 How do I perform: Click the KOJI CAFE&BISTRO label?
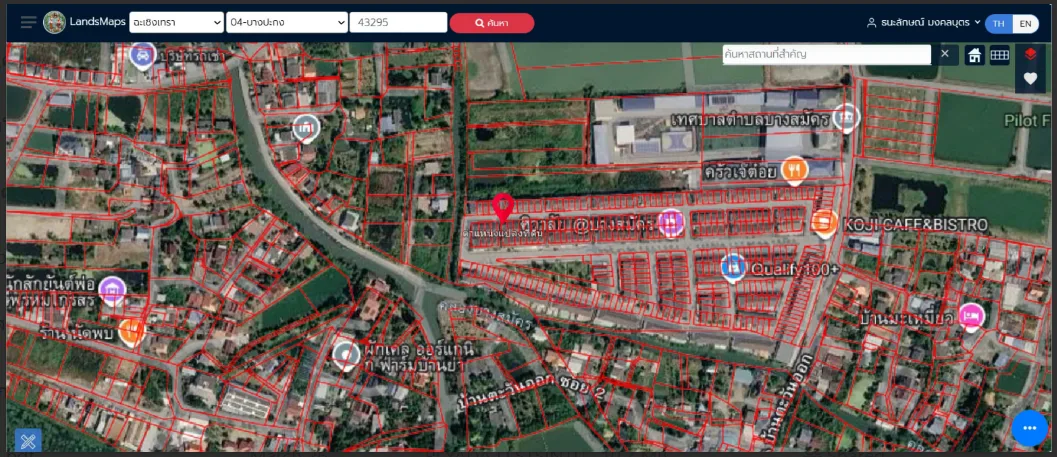click(916, 224)
